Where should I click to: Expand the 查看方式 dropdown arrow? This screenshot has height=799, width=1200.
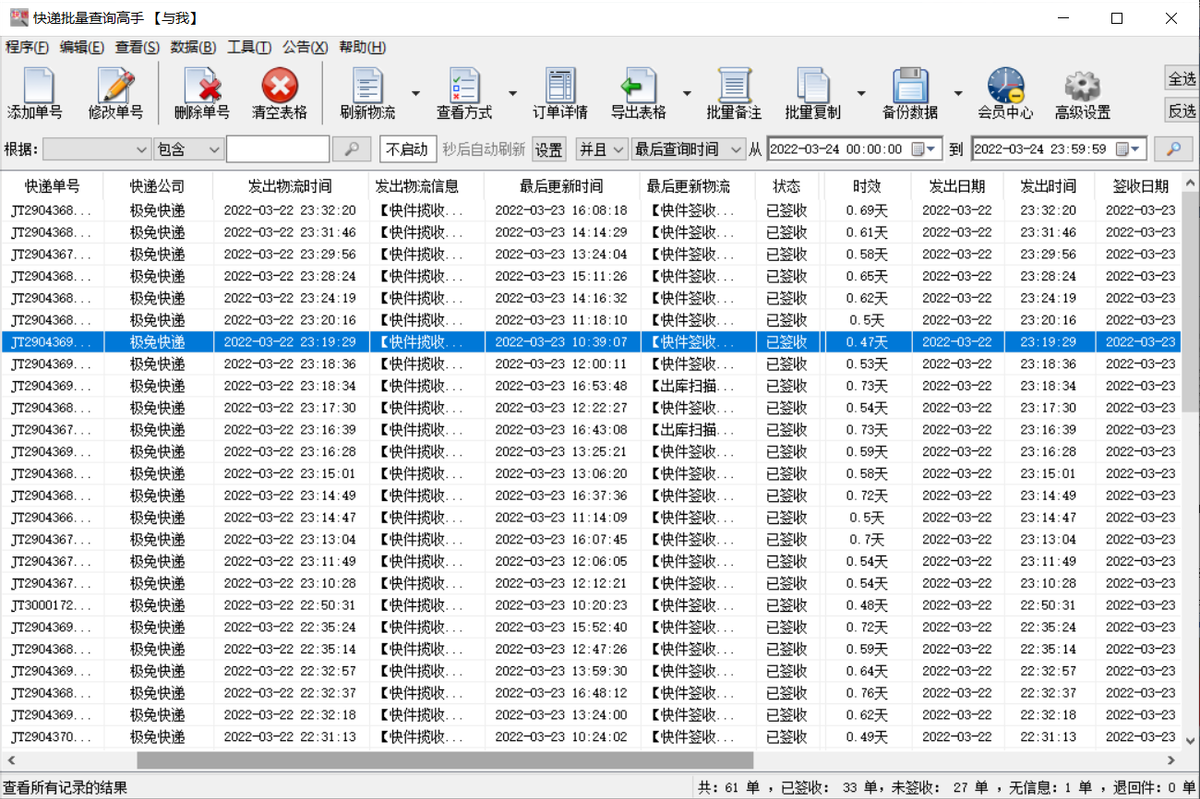tap(512, 92)
